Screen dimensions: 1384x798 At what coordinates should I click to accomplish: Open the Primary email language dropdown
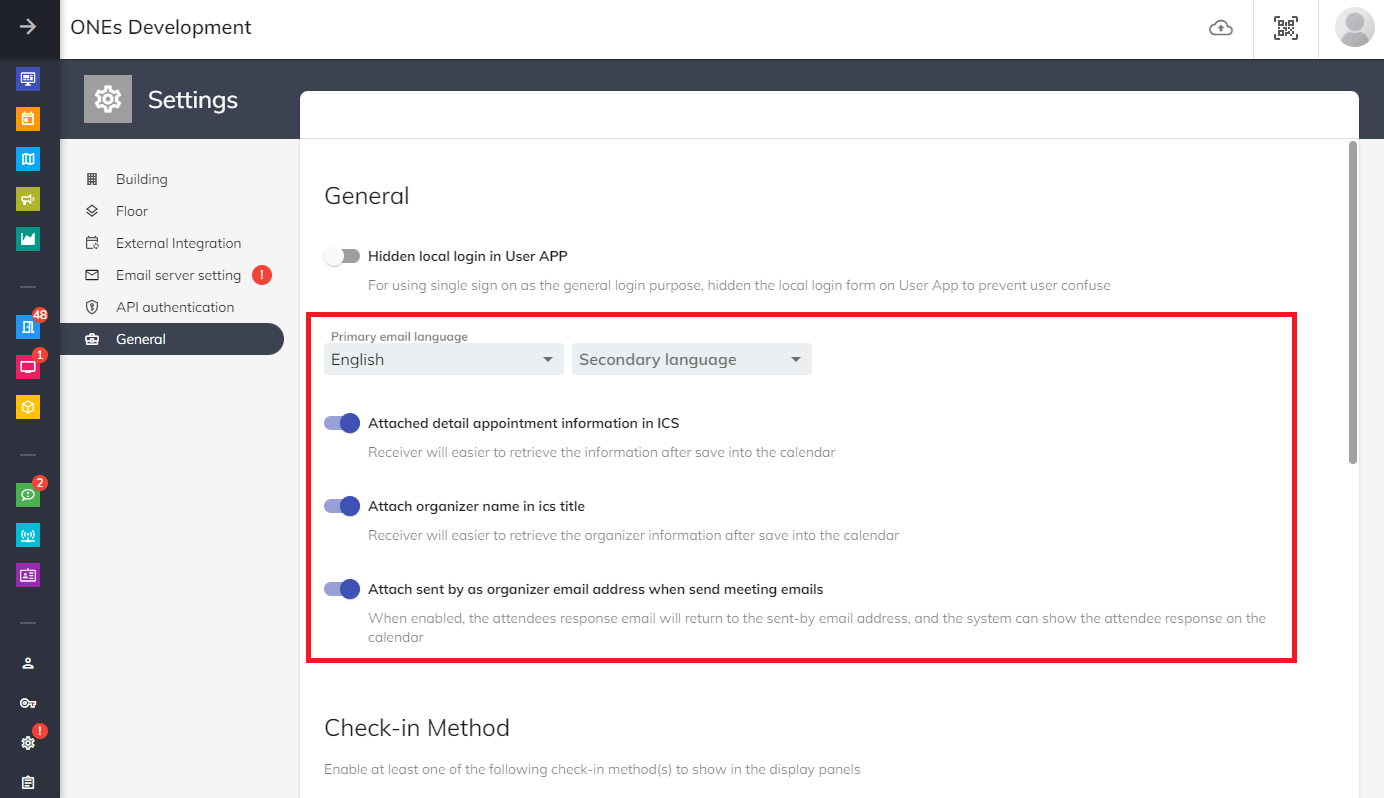pyautogui.click(x=444, y=359)
